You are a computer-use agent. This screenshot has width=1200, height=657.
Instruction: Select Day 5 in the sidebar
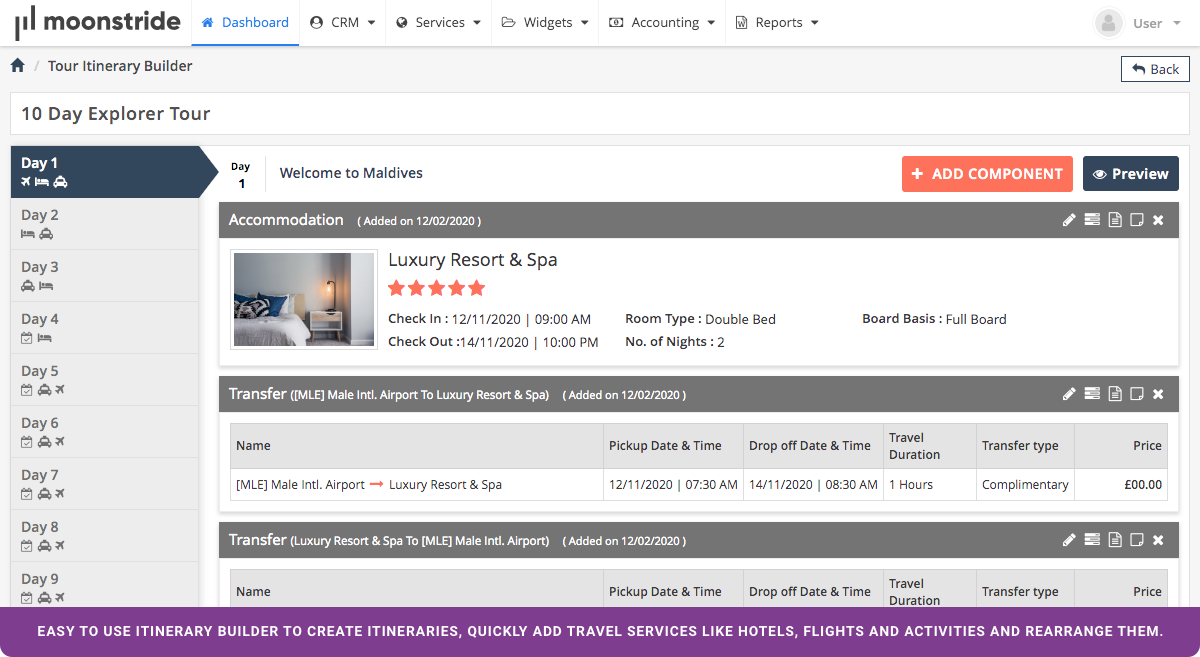105,380
